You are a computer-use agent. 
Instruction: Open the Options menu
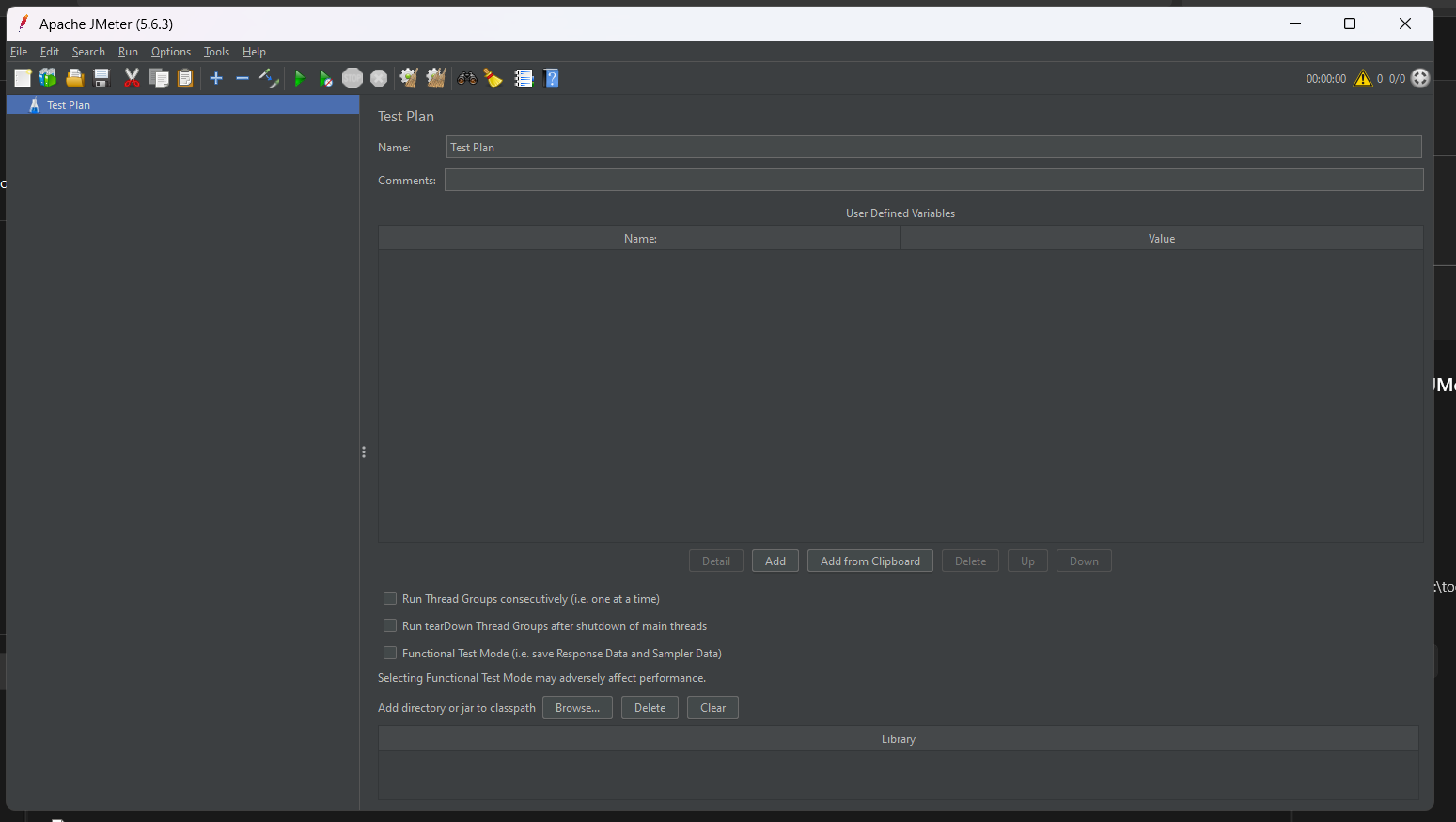click(x=171, y=52)
